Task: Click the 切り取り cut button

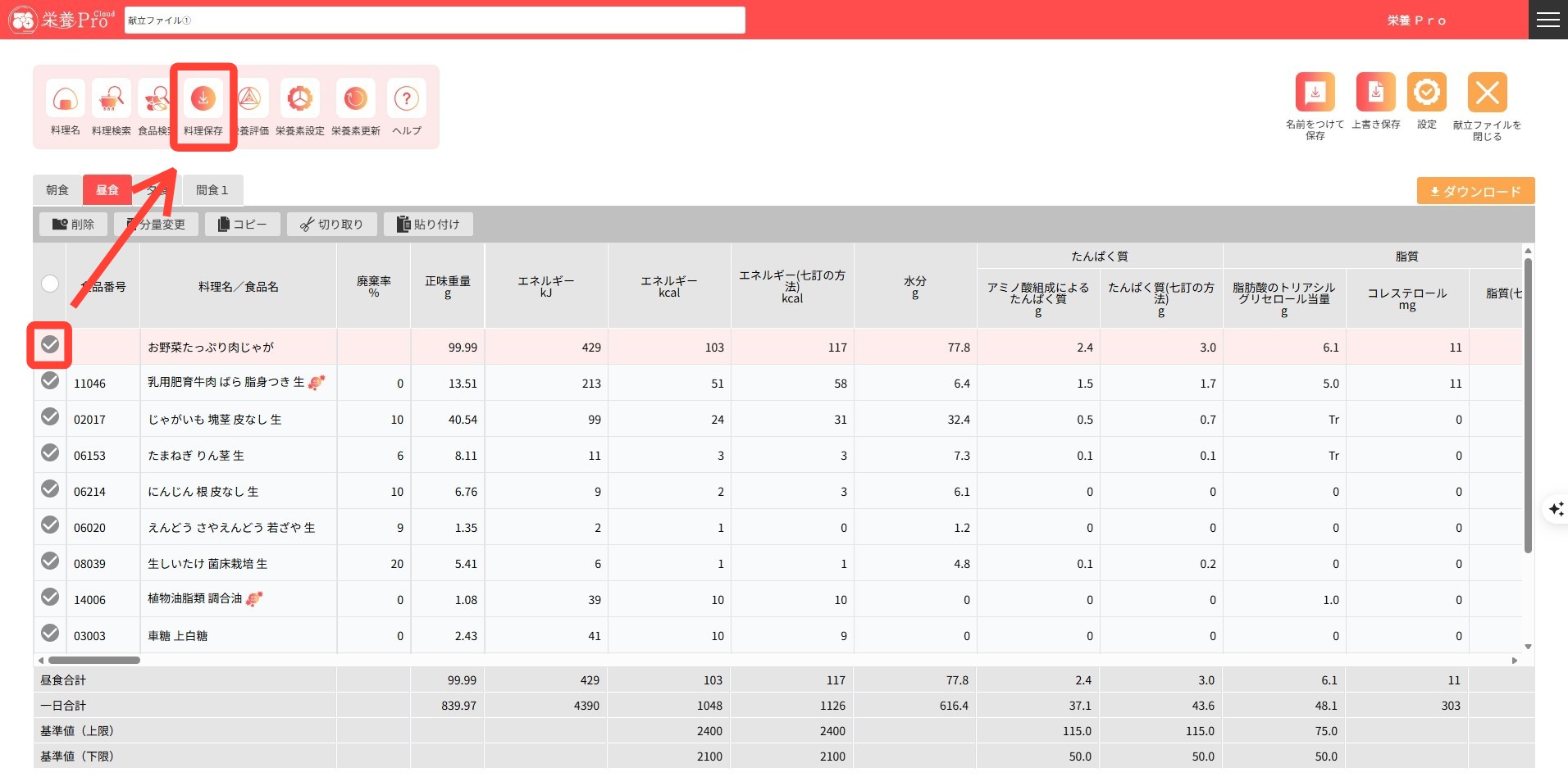Action: click(332, 225)
